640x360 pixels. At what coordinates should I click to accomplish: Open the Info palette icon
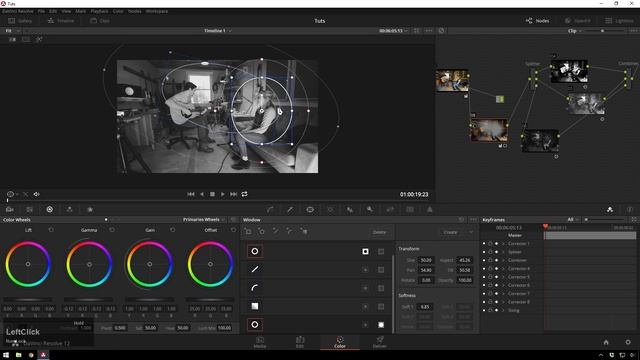click(630, 209)
